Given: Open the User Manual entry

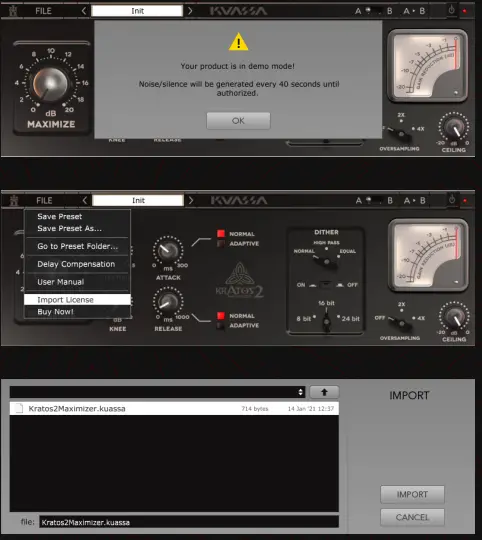Looking at the screenshot, I should 61,282.
